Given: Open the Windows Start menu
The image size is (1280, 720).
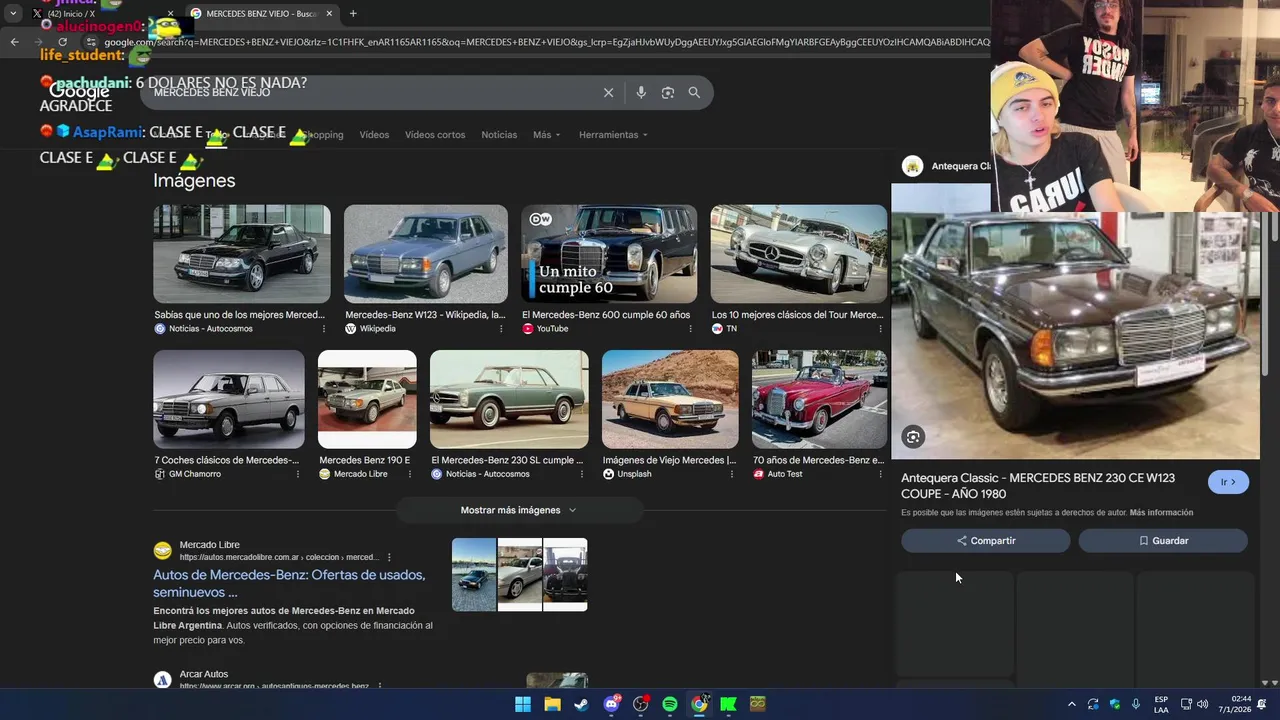Looking at the screenshot, I should pos(523,704).
